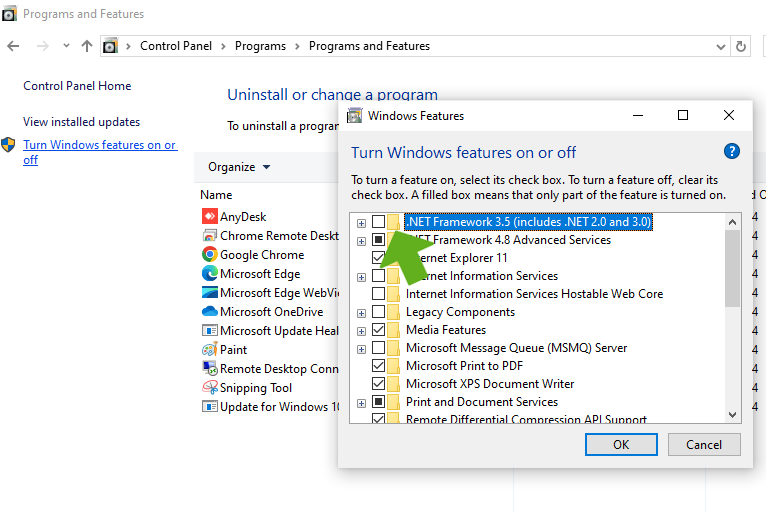Click the Programs breadcrumb in address bar

click(x=260, y=46)
